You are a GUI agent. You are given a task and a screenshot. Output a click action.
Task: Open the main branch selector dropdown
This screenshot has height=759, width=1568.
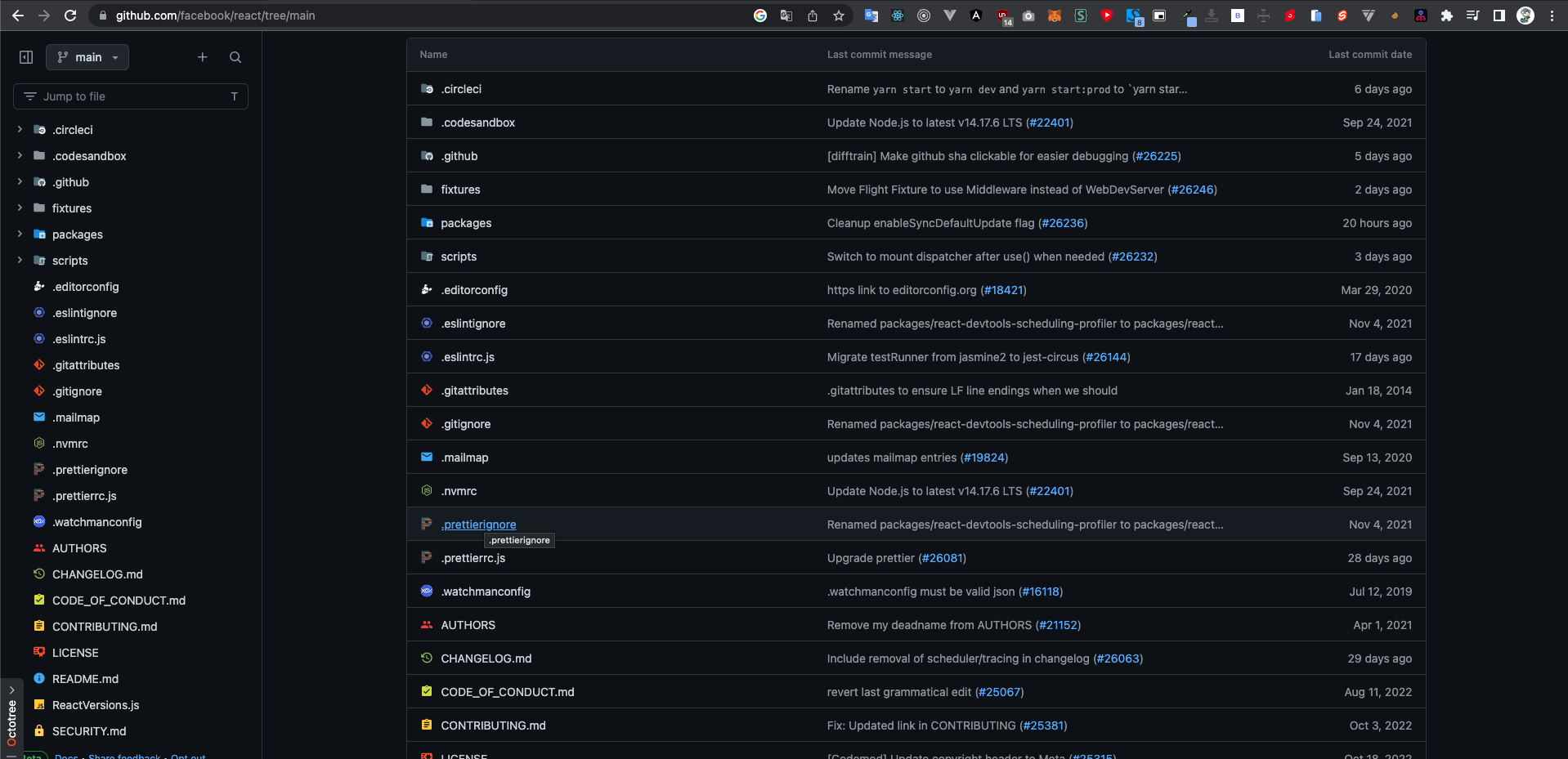pos(87,57)
